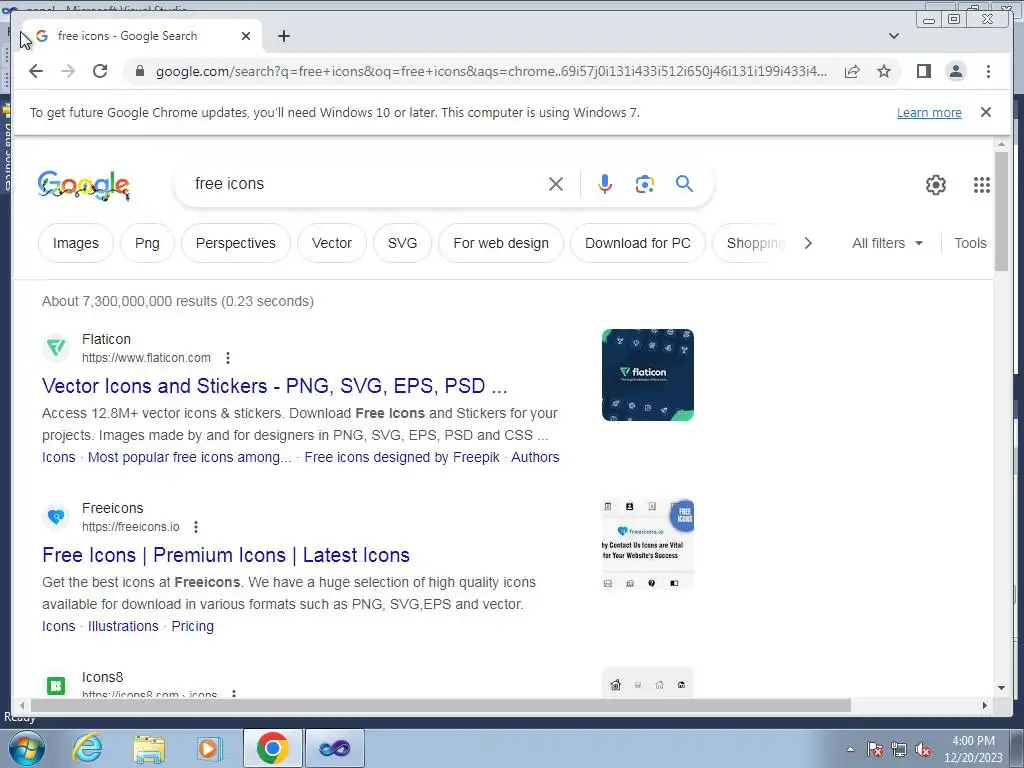Search by image with Google Lens icon
Image resolution: width=1024 pixels, height=768 pixels.
(x=645, y=184)
